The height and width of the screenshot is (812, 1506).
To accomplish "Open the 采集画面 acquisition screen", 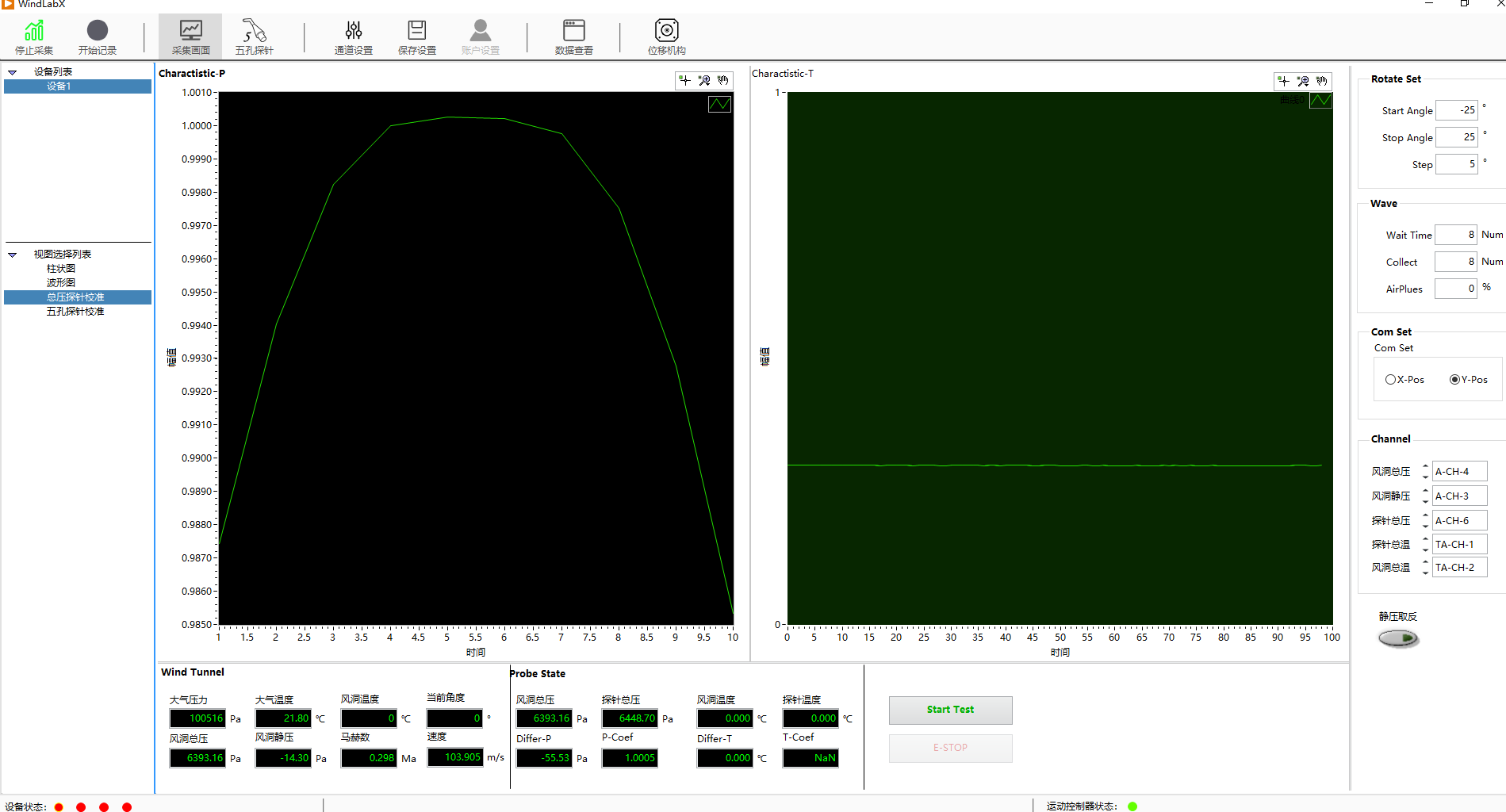I will (191, 36).
